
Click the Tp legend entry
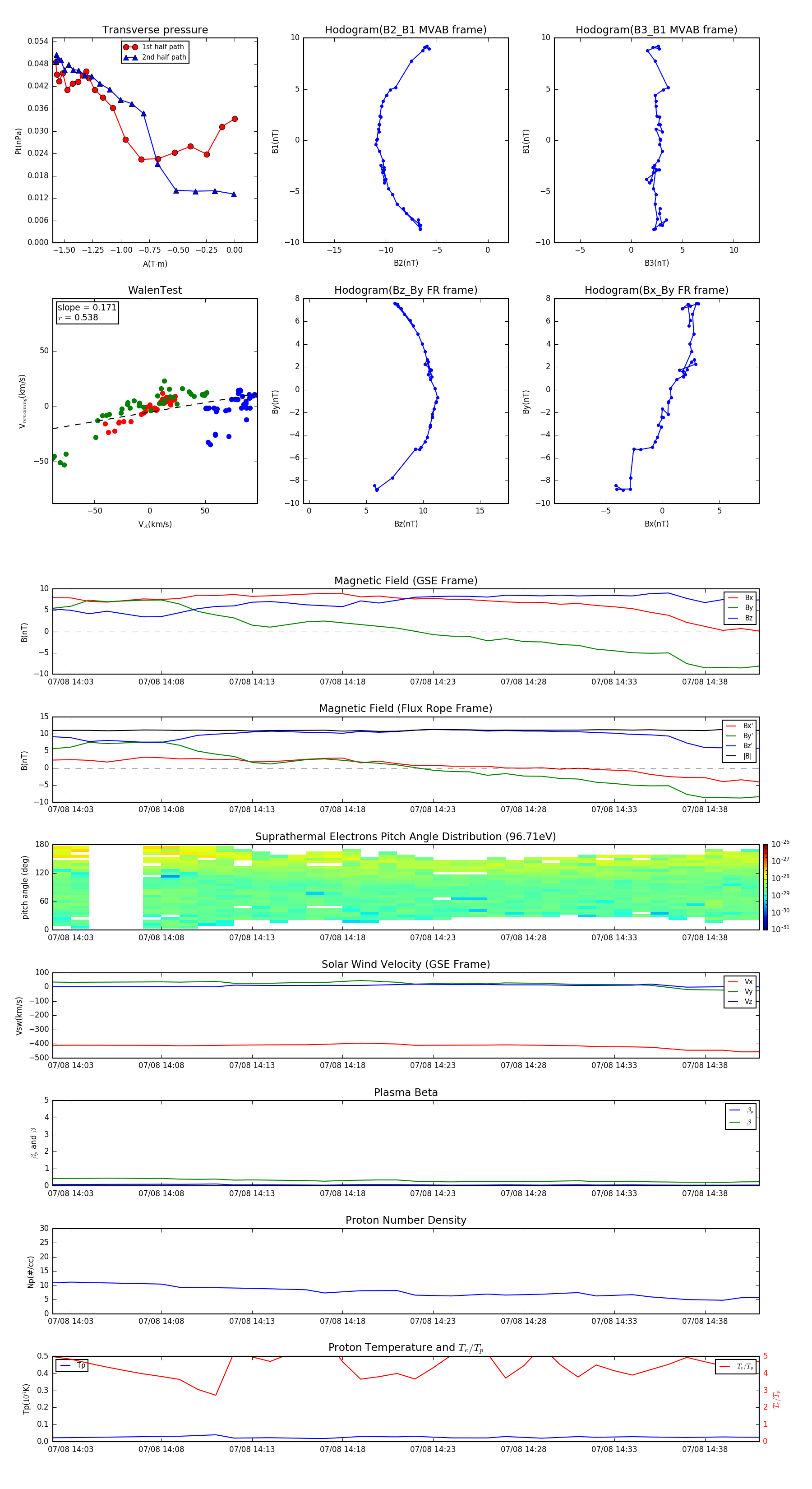[x=73, y=1366]
